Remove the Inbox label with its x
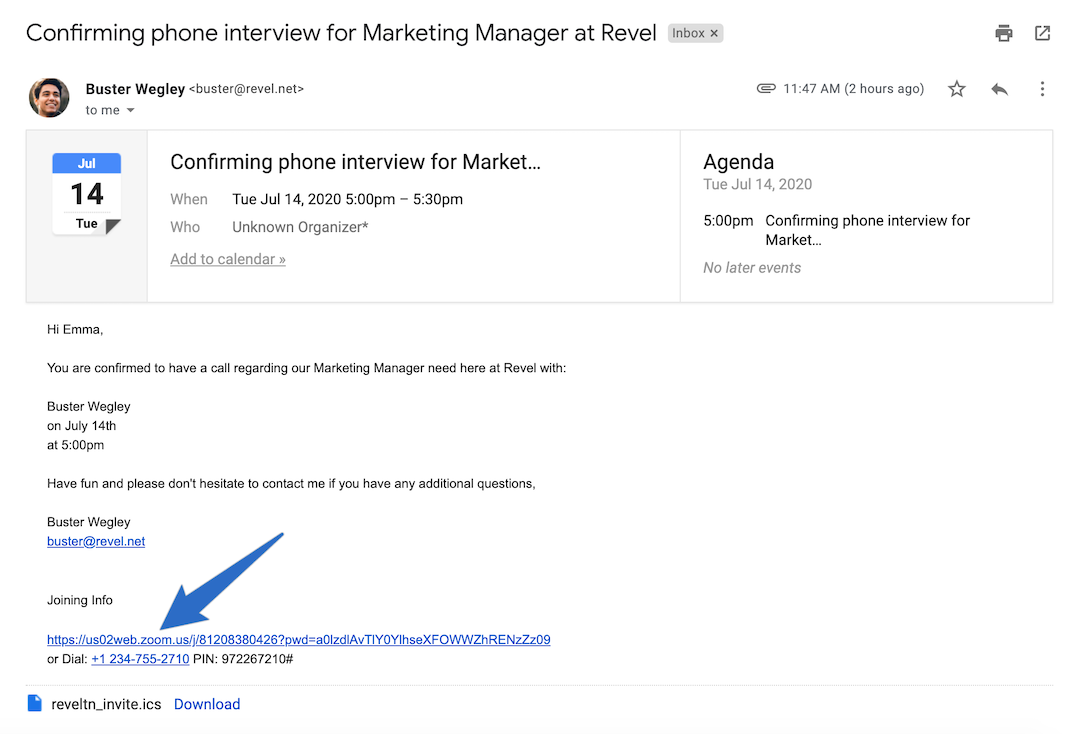This screenshot has height=734, width=1080. pyautogui.click(x=714, y=33)
